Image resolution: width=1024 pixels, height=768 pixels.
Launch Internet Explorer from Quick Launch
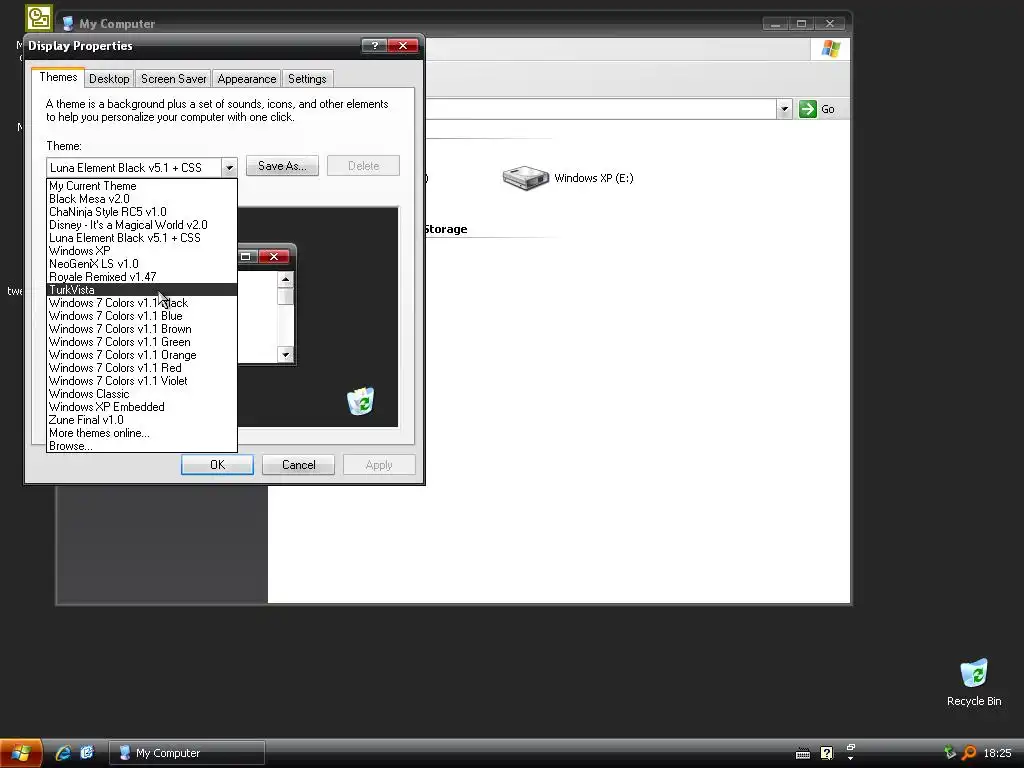[x=63, y=753]
